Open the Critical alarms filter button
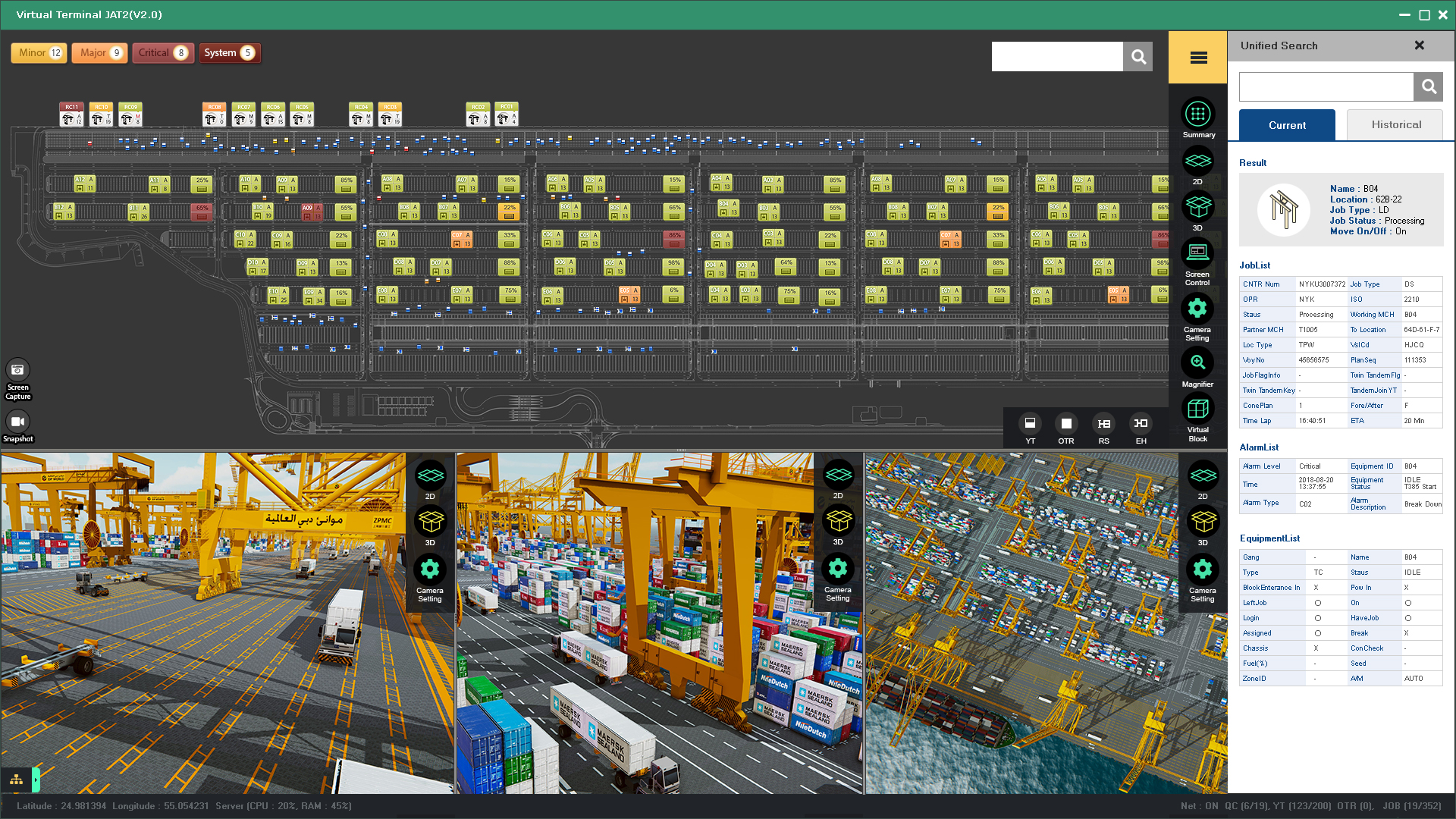 click(x=163, y=53)
